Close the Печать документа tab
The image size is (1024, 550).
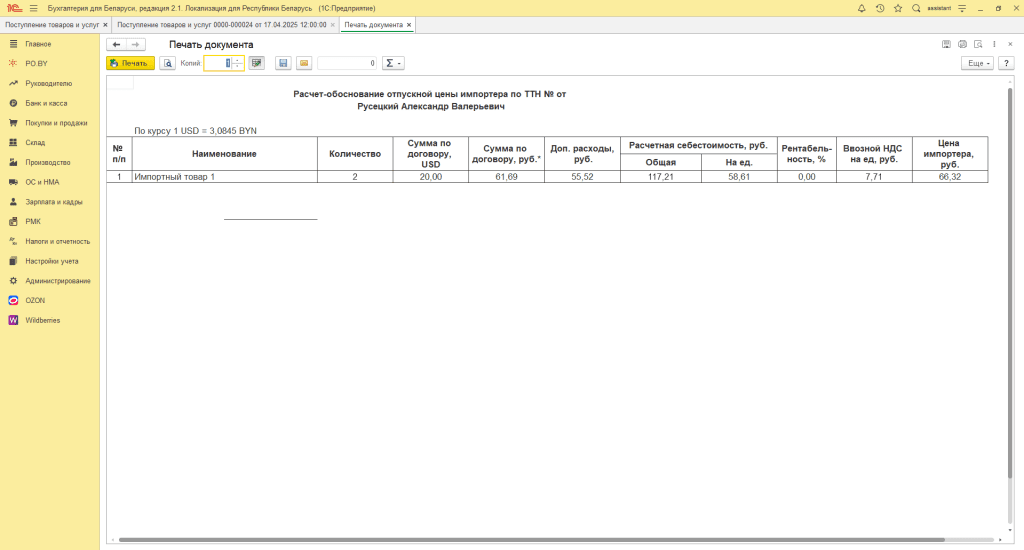click(x=409, y=25)
